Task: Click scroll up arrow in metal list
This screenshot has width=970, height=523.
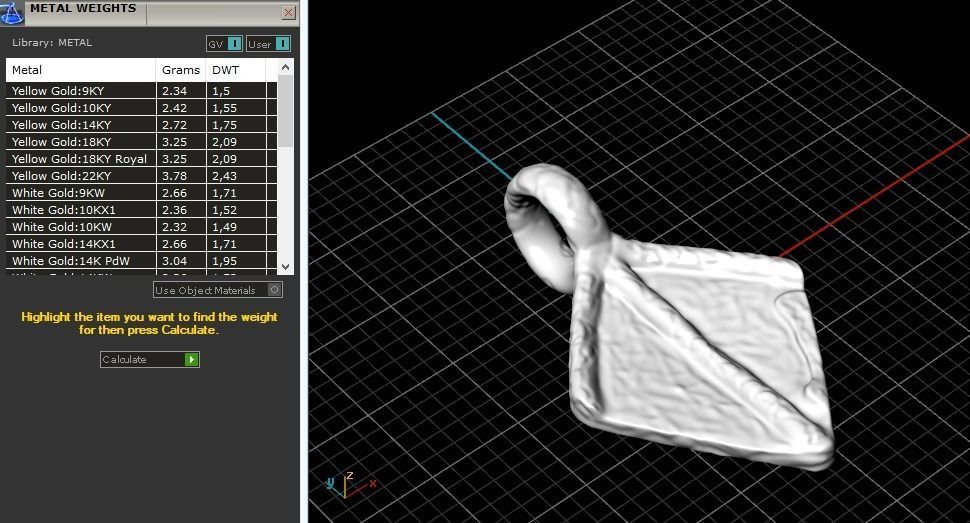Action: point(285,67)
